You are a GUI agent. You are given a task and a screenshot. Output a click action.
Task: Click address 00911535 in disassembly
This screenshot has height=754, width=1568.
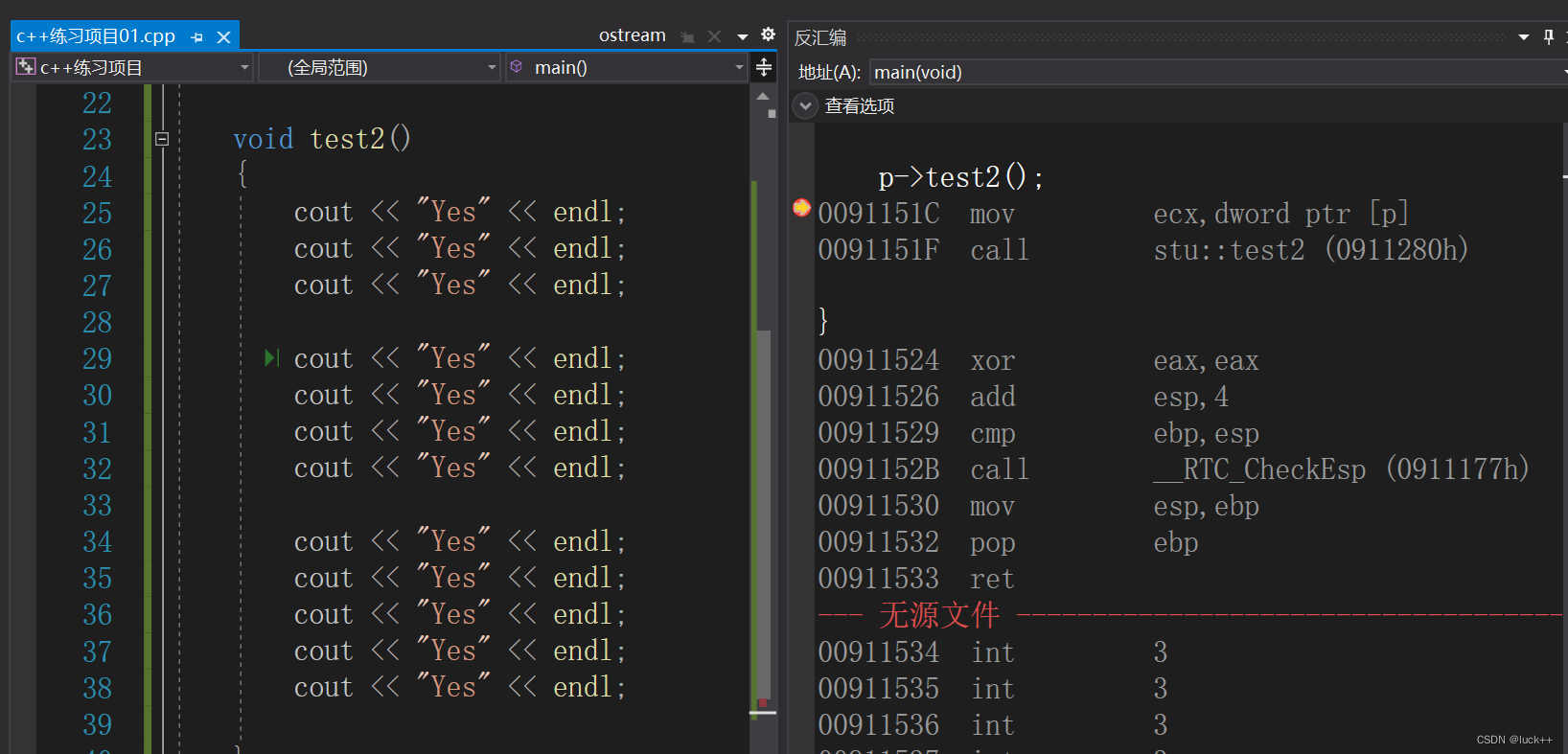(x=878, y=689)
